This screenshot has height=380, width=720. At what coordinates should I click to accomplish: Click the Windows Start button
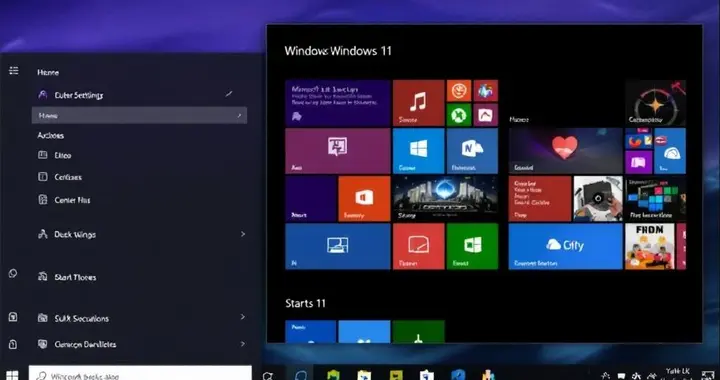click(12, 375)
